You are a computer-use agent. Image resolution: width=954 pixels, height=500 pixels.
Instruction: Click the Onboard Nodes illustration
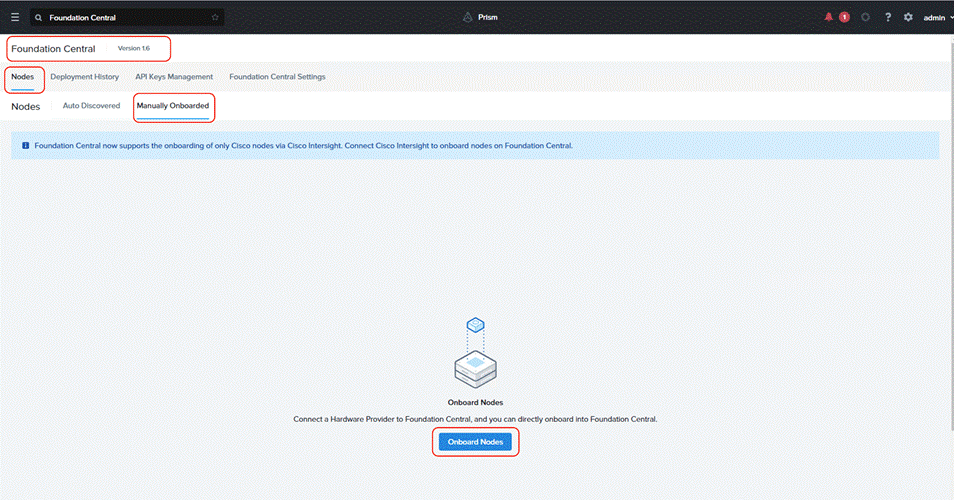[x=475, y=353]
